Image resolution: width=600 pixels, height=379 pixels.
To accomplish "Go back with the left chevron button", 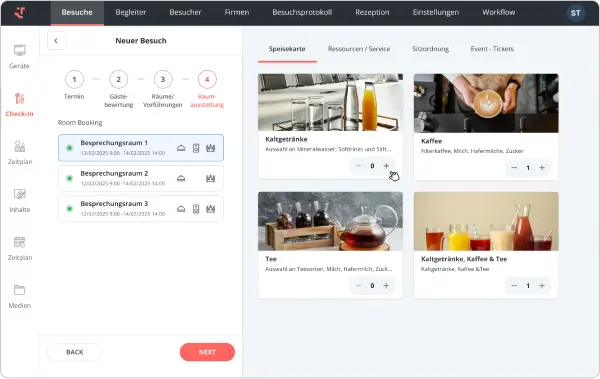I will [56, 41].
